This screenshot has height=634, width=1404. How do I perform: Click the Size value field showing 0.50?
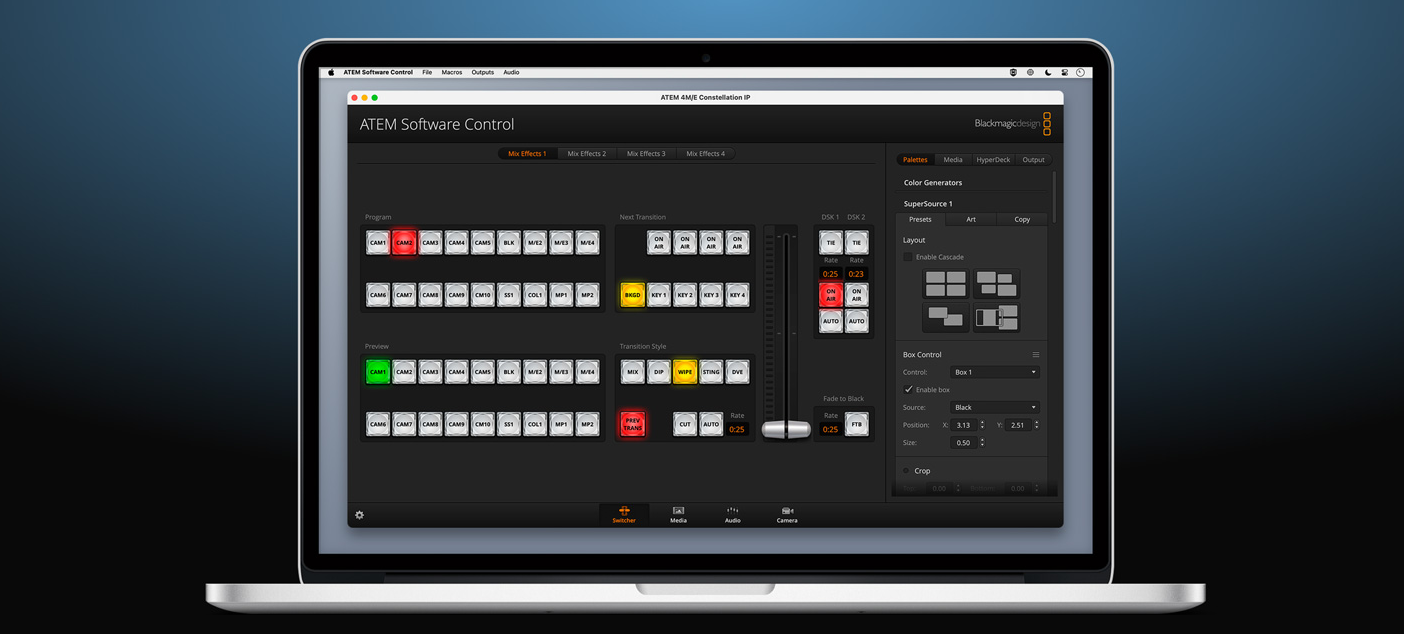pos(963,443)
